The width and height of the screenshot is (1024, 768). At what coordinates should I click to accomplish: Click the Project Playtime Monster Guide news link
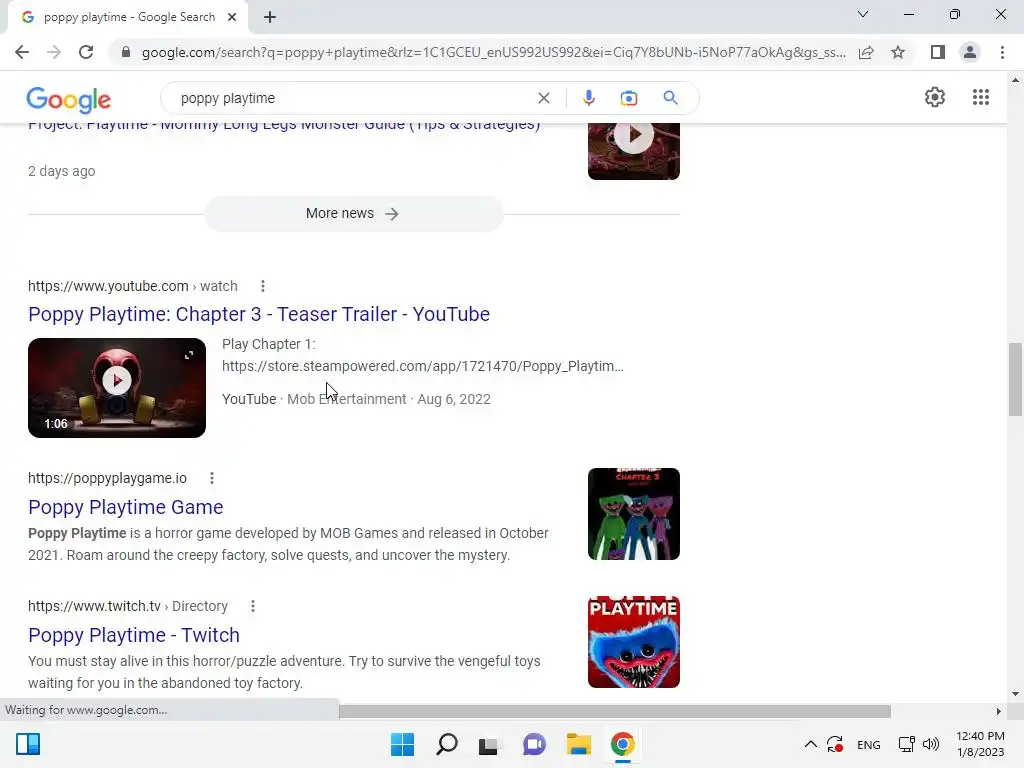(x=284, y=126)
